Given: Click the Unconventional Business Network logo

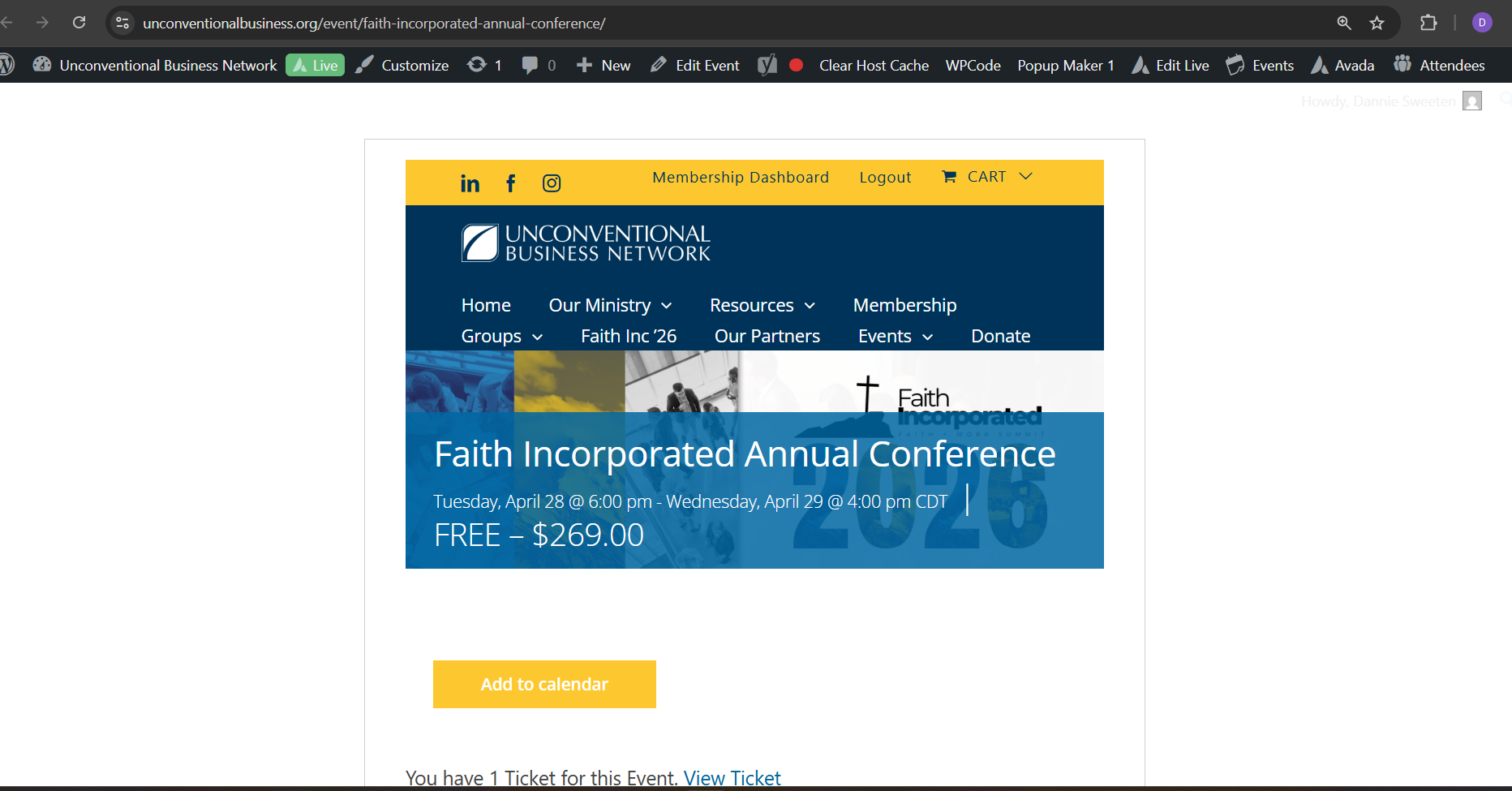Looking at the screenshot, I should [586, 243].
